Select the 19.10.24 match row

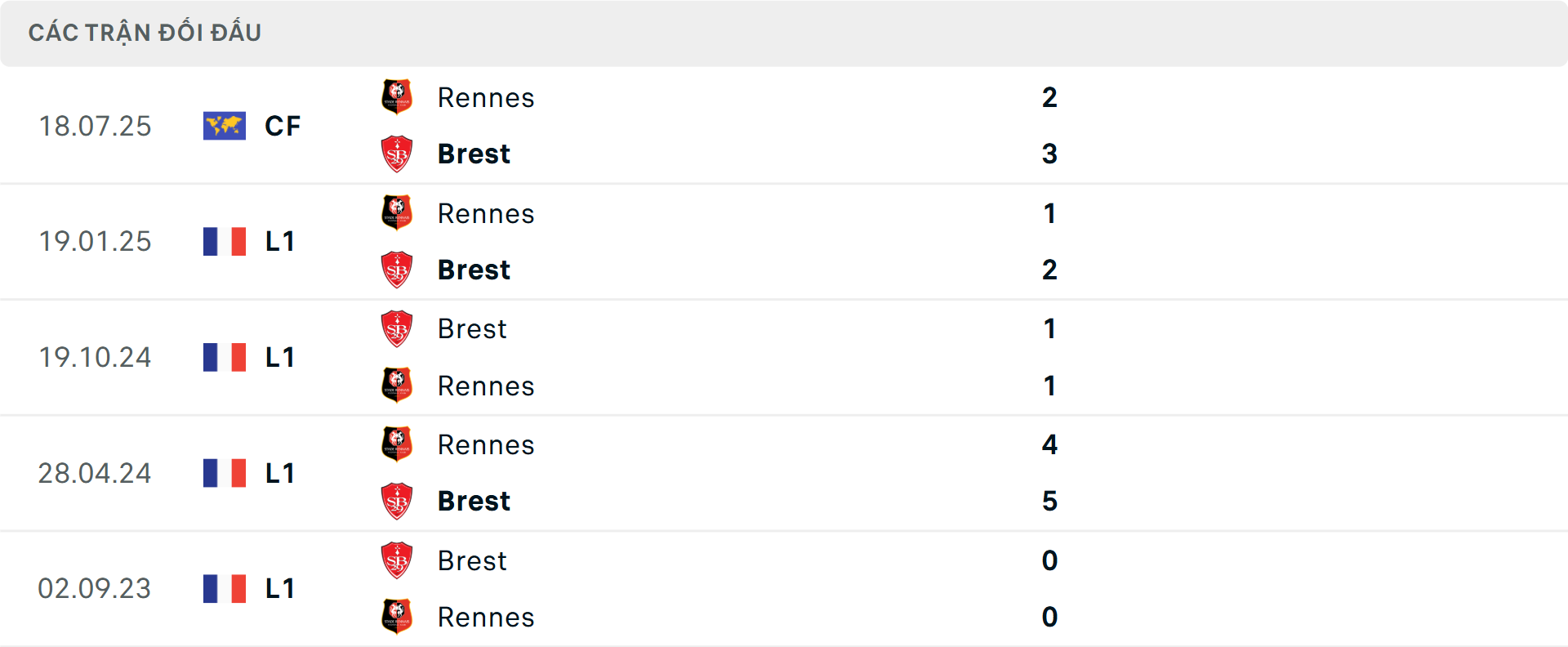(x=784, y=357)
